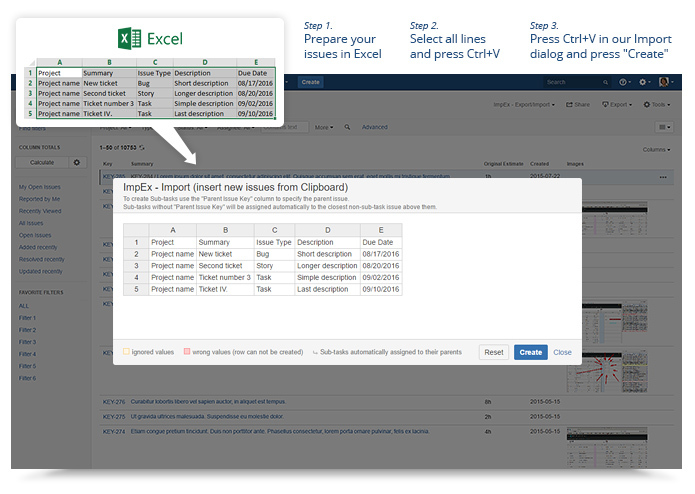
Task: Close the ImpEx import dialog via Close link
Action: coord(562,352)
